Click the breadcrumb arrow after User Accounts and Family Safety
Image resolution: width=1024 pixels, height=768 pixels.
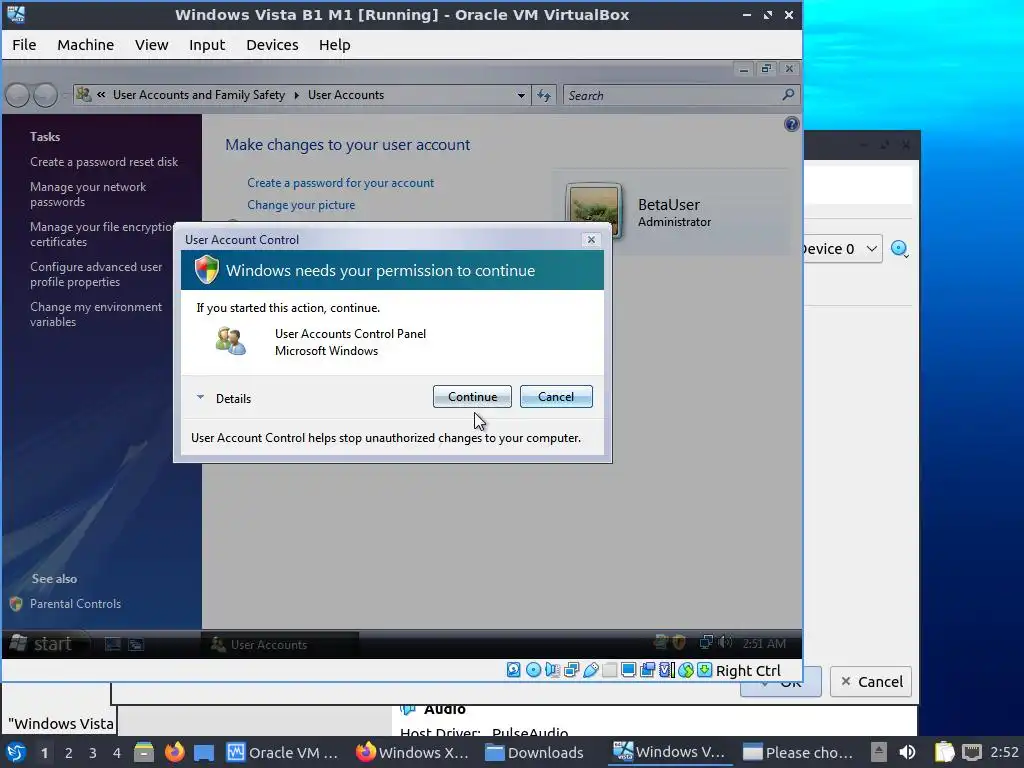(x=296, y=95)
